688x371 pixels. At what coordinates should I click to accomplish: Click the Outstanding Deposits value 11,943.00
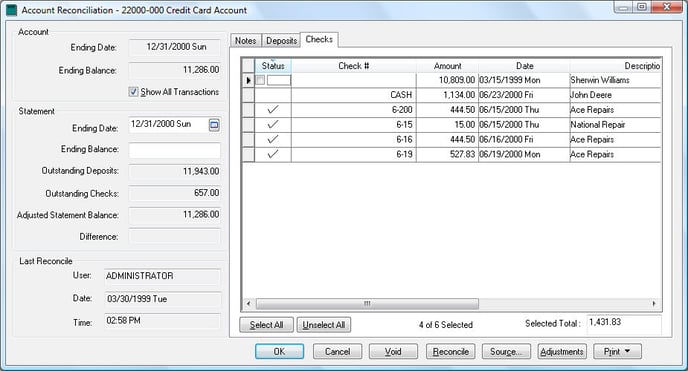point(175,171)
